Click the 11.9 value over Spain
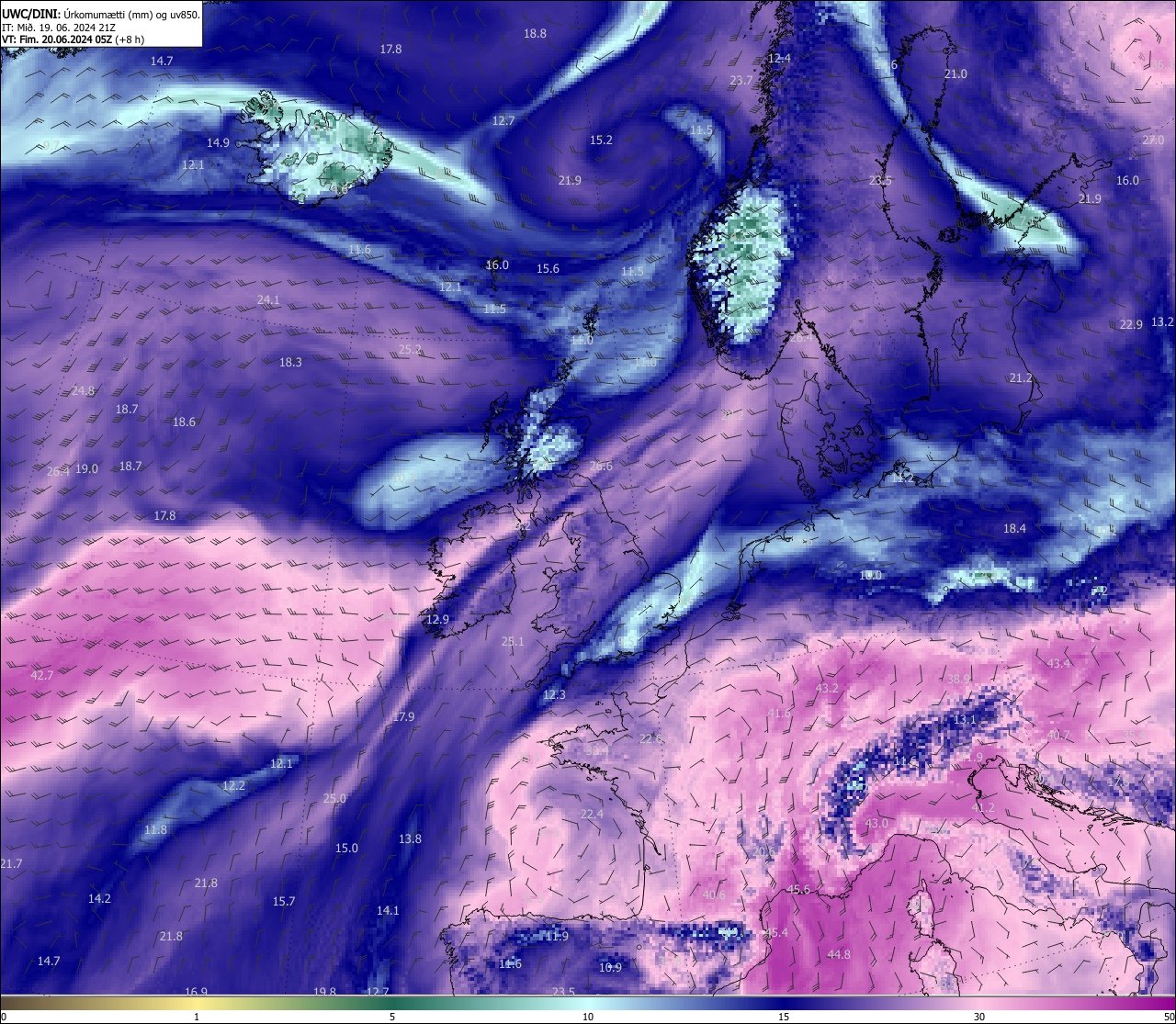Viewport: 1176px width, 1024px height. click(x=557, y=936)
